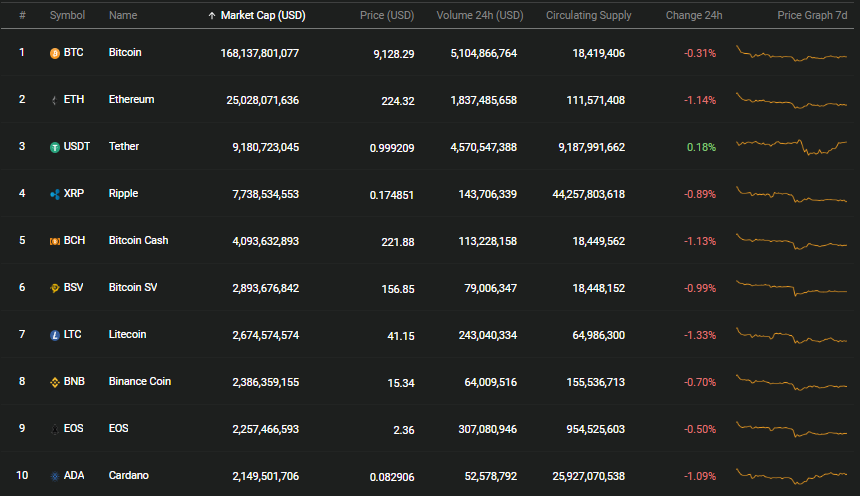
Task: Open Cardano 7-day price graph
Action: tap(791, 476)
